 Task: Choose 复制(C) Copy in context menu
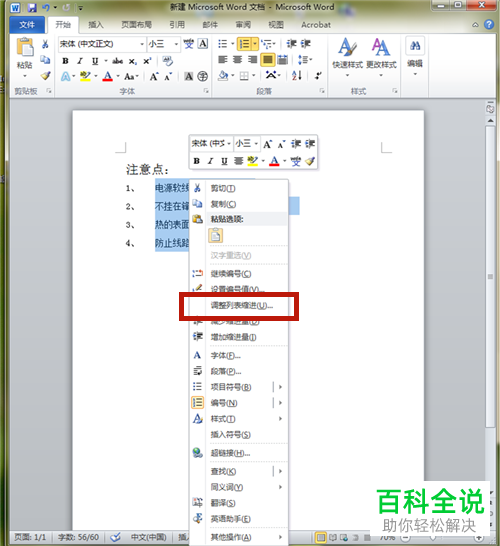click(239, 204)
